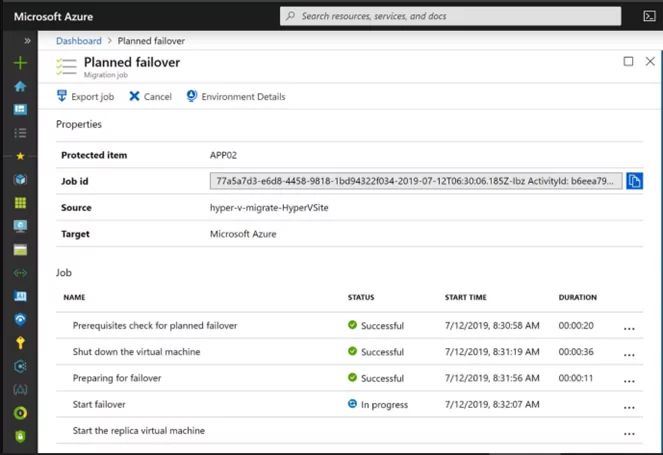Select Prerequisites check for planned failover row
Image resolution: width=663 pixels, height=455 pixels.
(x=349, y=326)
